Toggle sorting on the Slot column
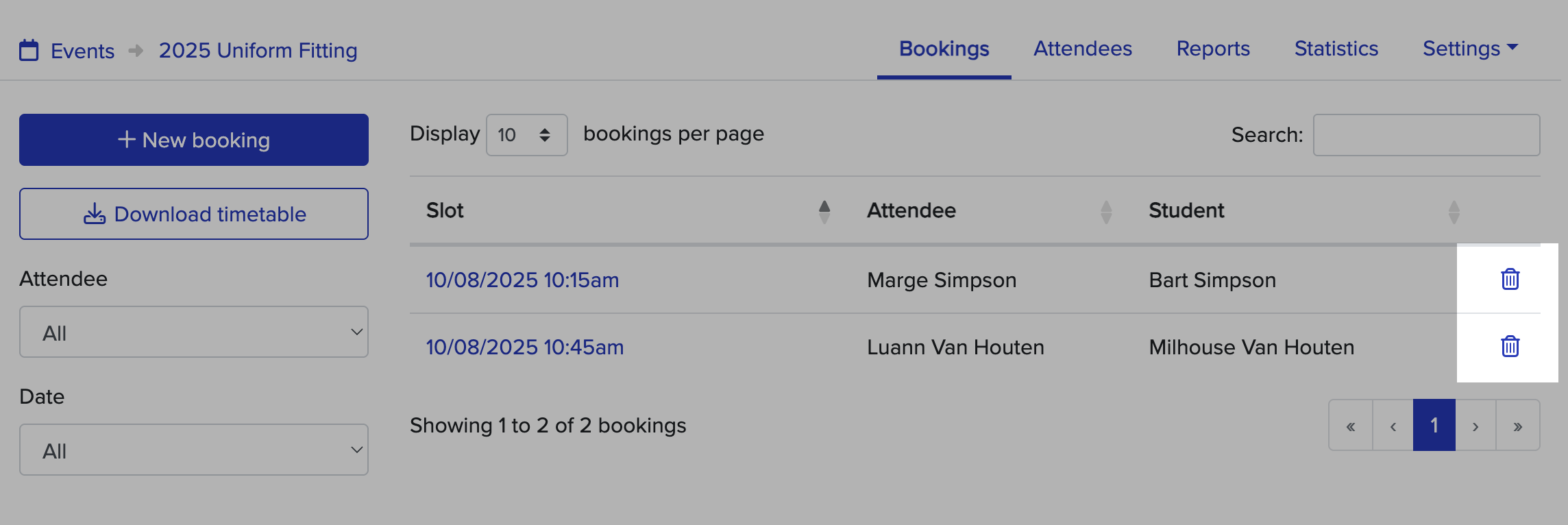 (824, 210)
